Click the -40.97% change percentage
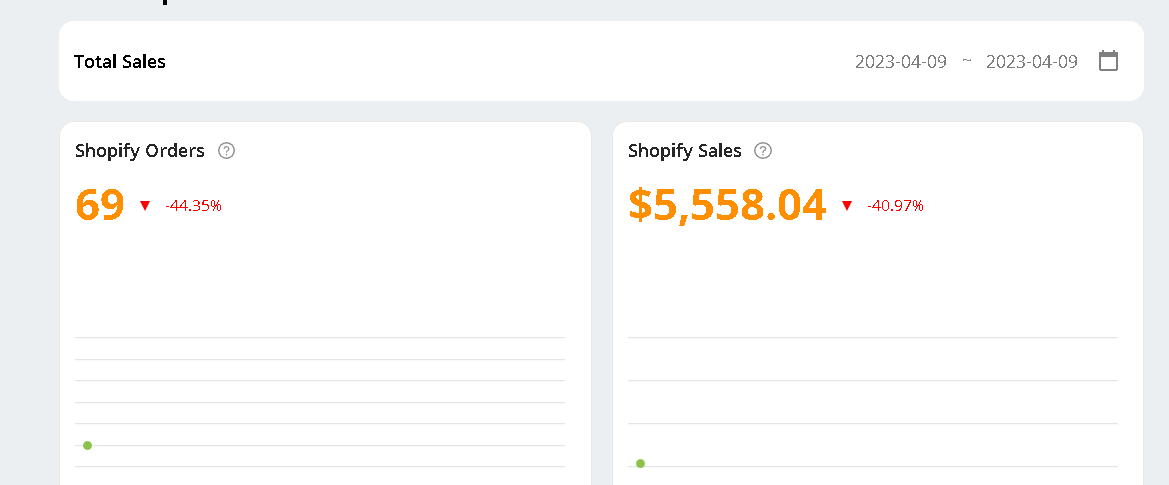This screenshot has width=1169, height=485. coord(895,206)
